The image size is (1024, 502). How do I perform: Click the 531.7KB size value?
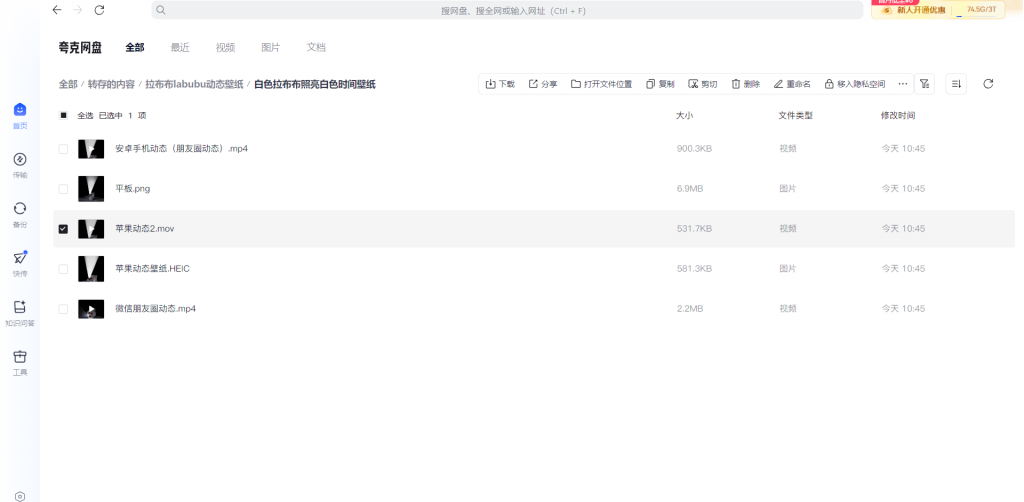694,229
